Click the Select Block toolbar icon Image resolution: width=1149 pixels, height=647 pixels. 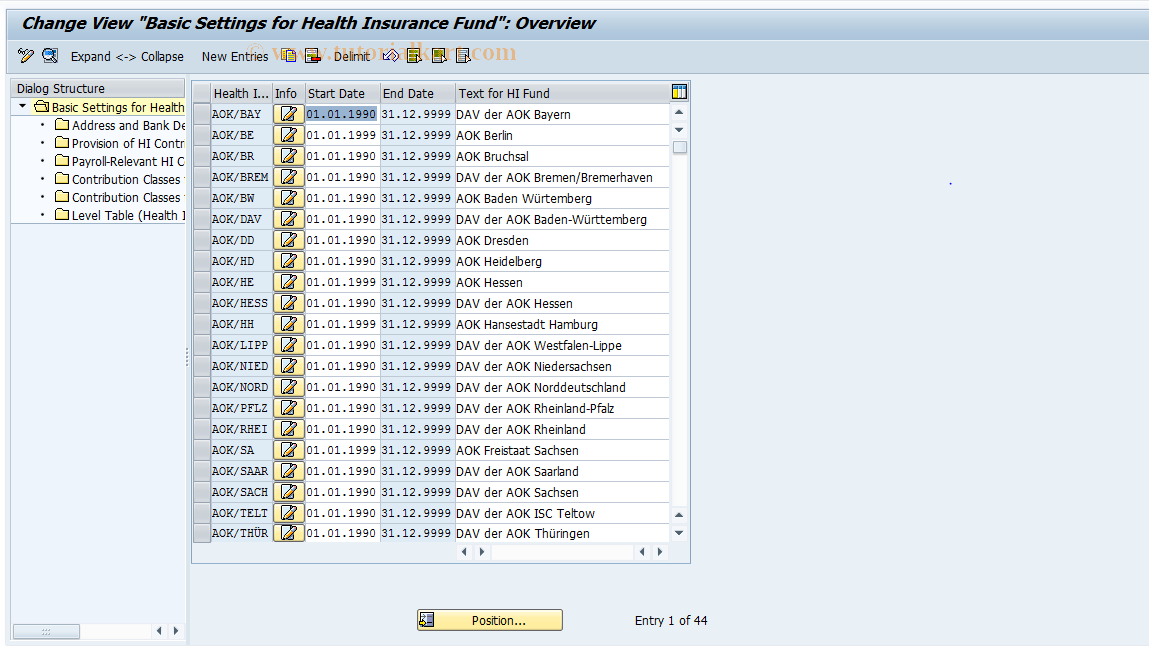tap(439, 56)
